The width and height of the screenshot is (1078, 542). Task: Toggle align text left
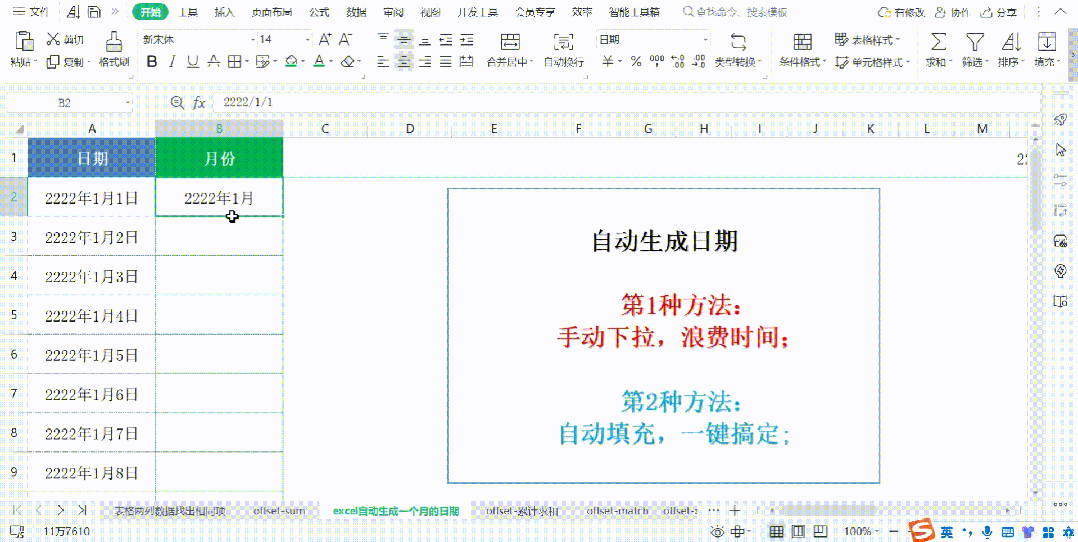click(383, 62)
